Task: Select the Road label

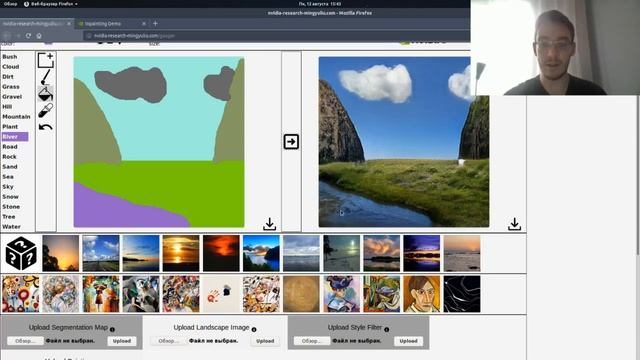Action: (10, 147)
